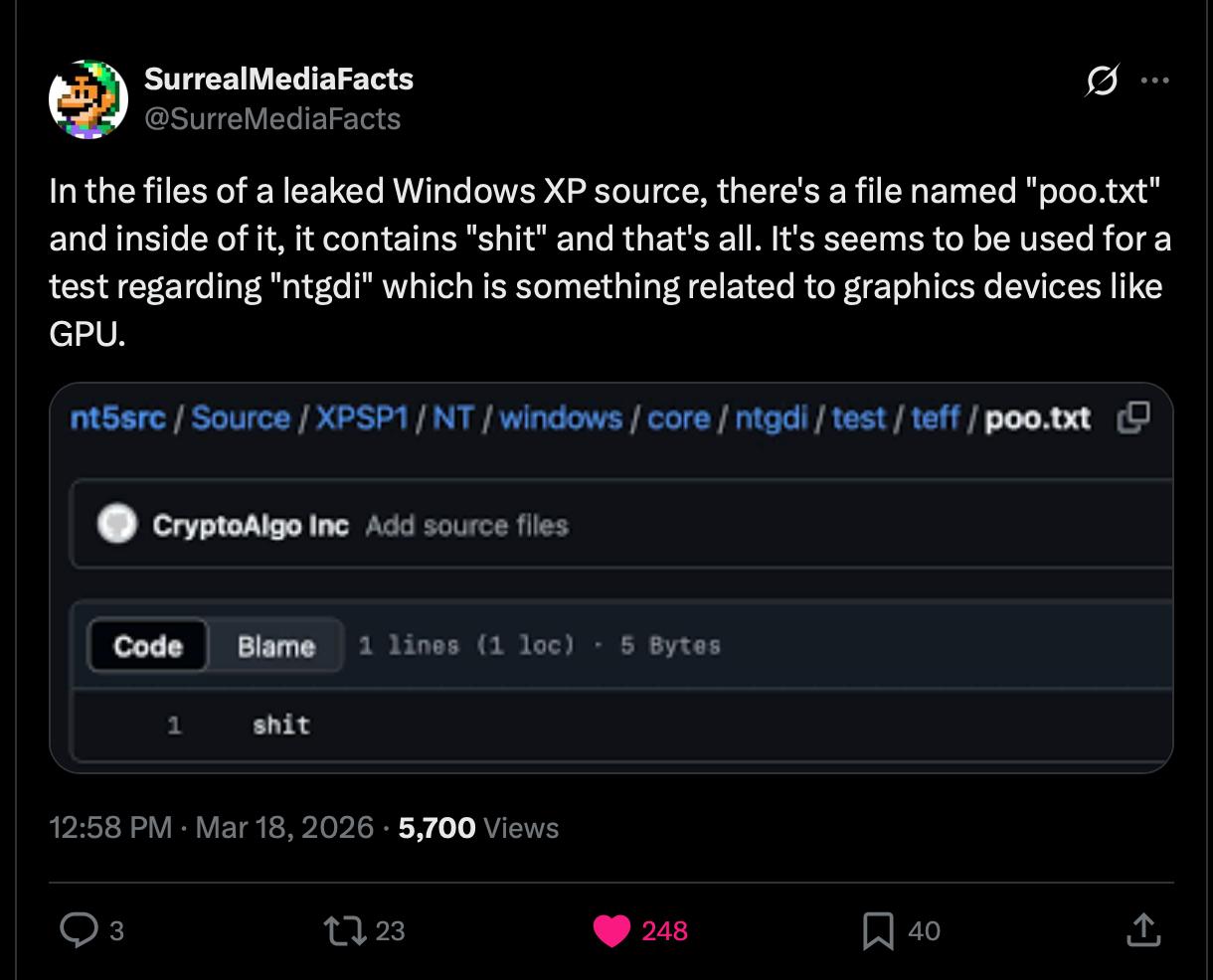This screenshot has width=1213, height=980.
Task: Copy file path using copy icon
Action: 1132,418
